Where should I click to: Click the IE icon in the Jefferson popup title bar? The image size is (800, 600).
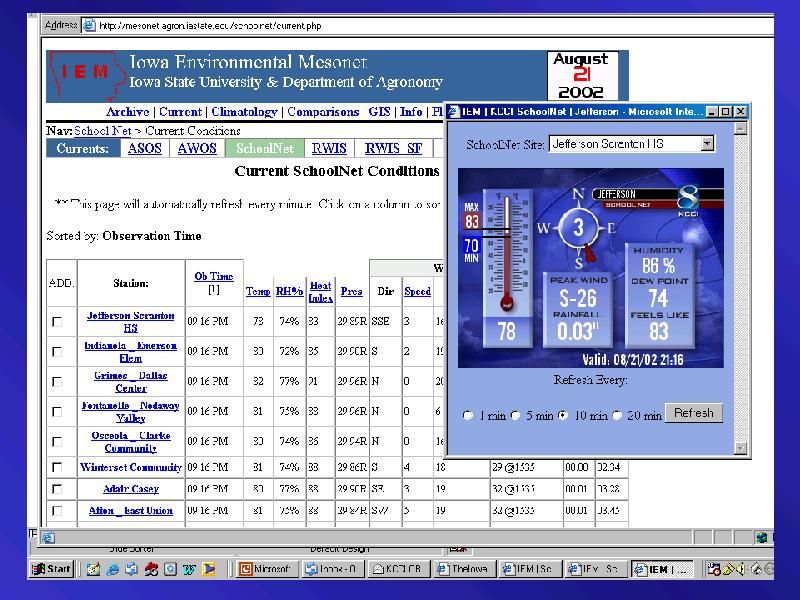[x=454, y=111]
